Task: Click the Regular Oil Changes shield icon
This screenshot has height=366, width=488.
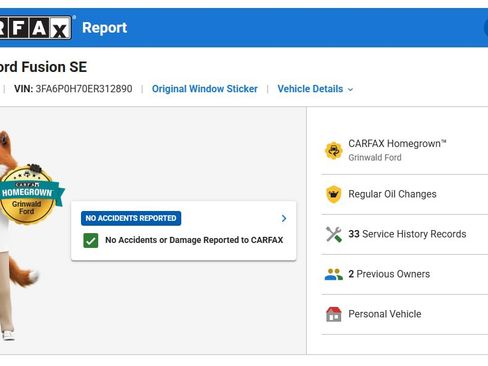Action: point(334,194)
